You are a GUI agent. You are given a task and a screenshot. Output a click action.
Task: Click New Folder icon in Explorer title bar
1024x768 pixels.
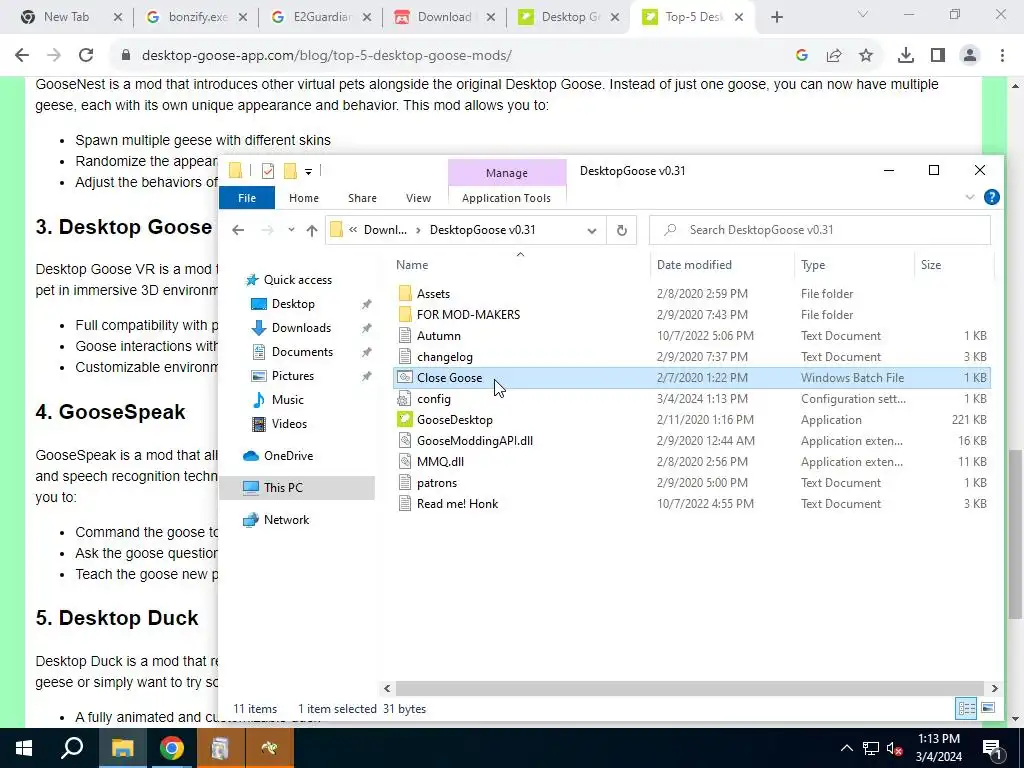(290, 171)
